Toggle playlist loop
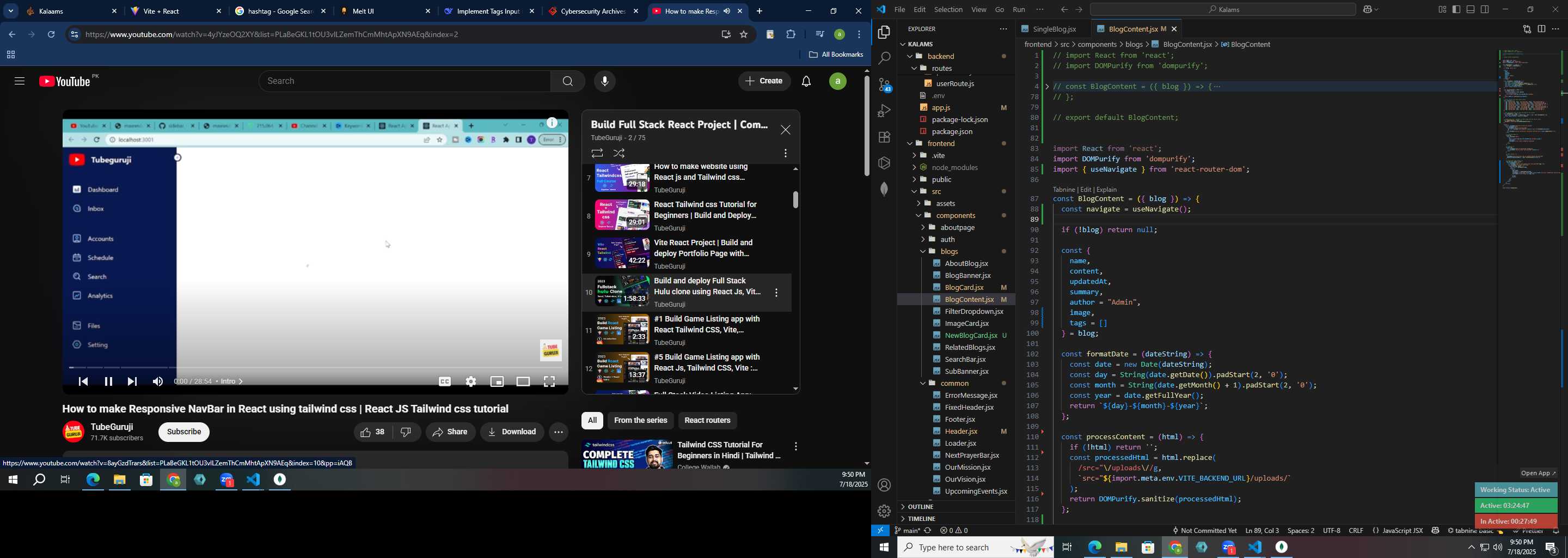The height and width of the screenshot is (558, 1568). pos(597,154)
